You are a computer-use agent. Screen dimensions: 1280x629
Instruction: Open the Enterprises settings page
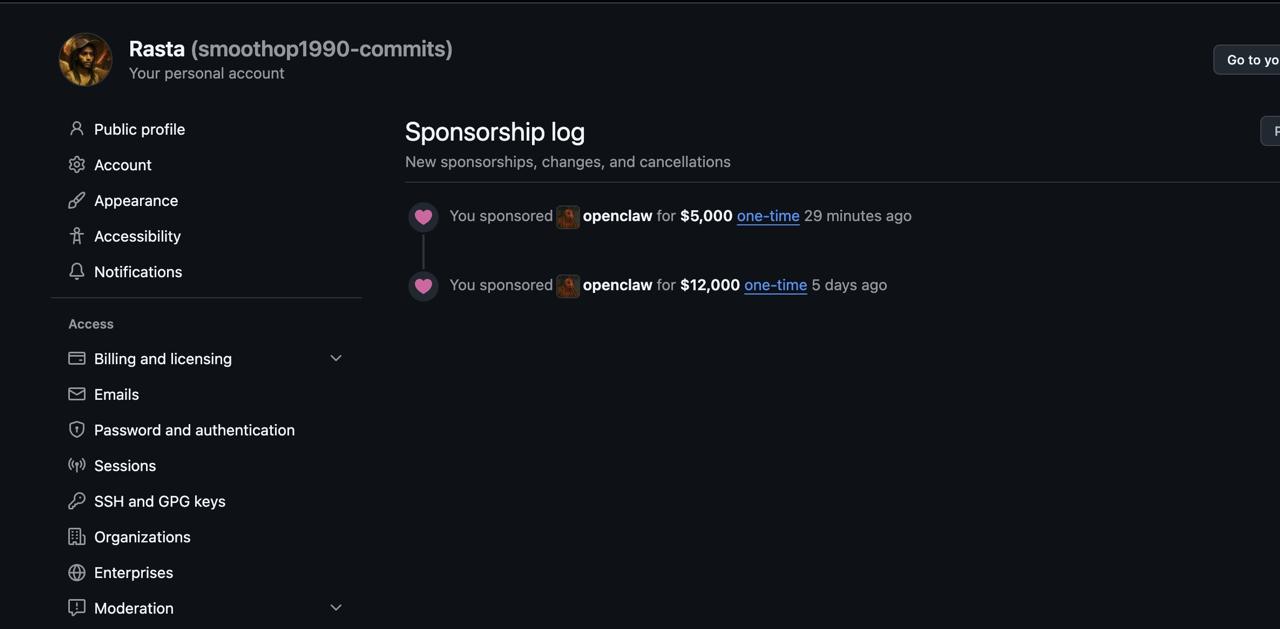(x=133, y=572)
